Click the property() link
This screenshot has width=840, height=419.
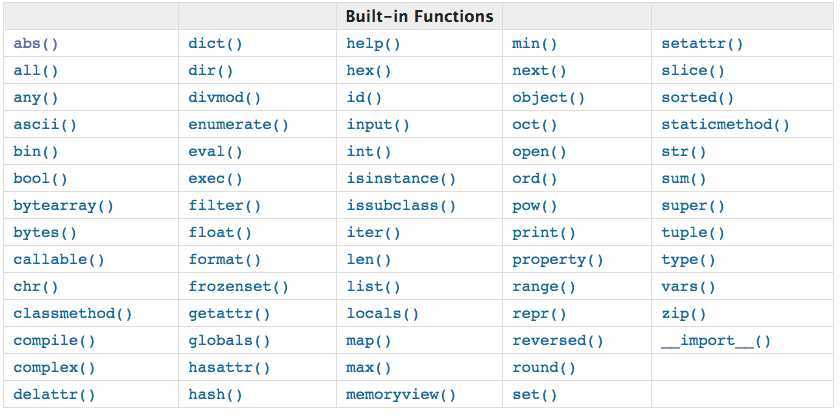(558, 260)
